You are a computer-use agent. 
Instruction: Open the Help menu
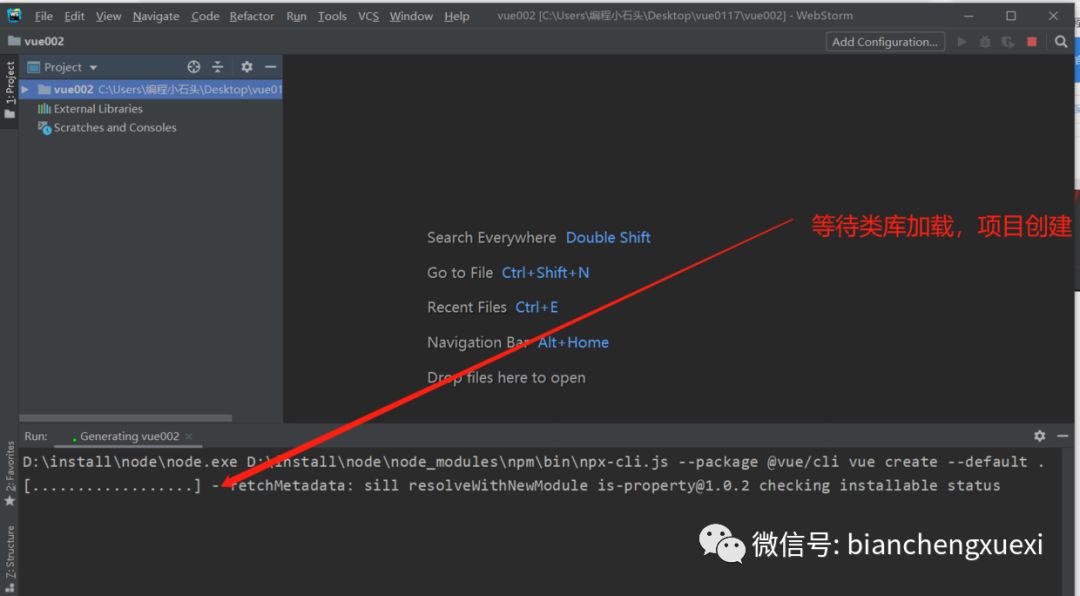pyautogui.click(x=457, y=16)
